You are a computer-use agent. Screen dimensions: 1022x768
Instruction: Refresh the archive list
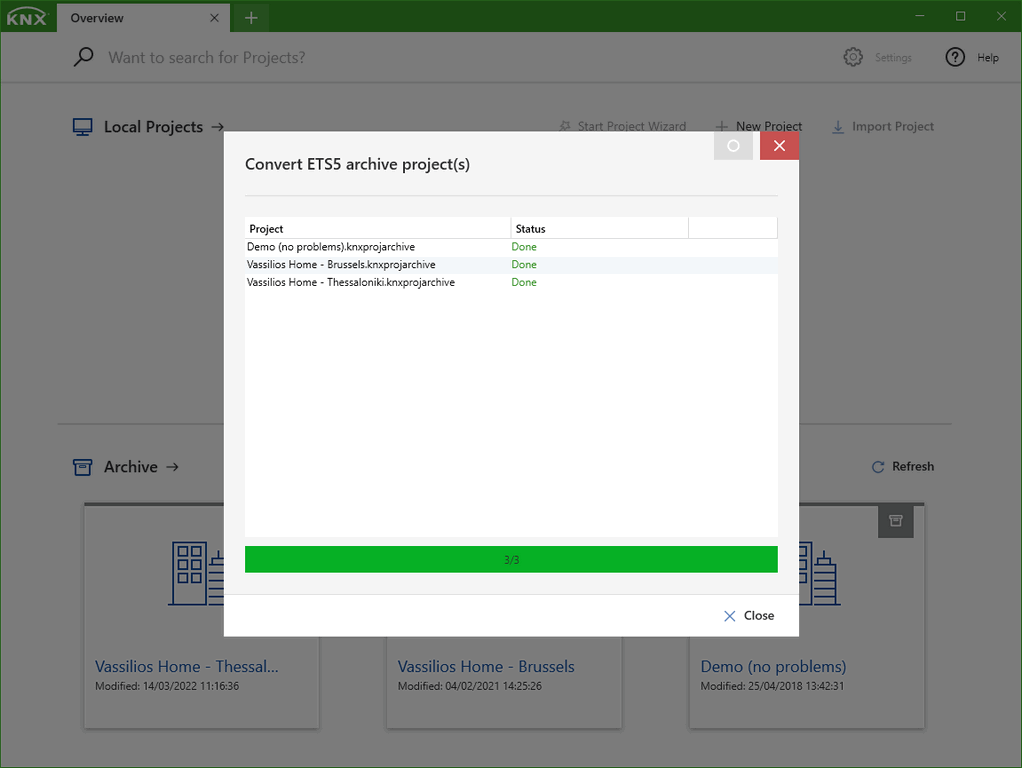(x=912, y=466)
